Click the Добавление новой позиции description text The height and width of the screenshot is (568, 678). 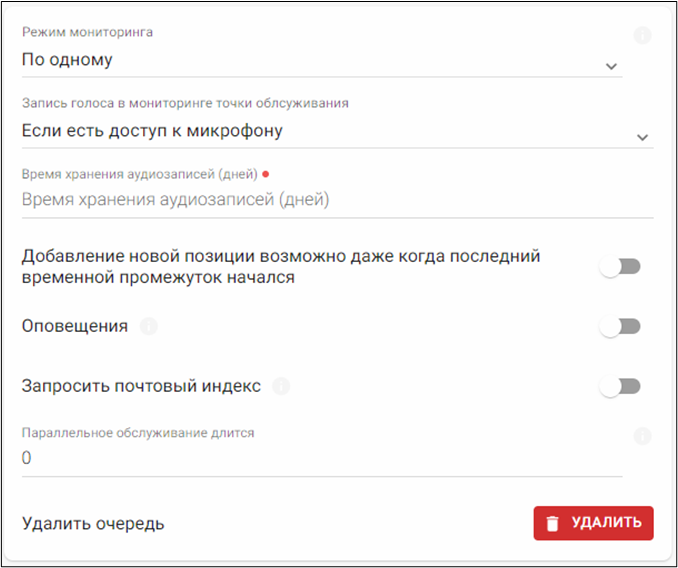click(281, 267)
